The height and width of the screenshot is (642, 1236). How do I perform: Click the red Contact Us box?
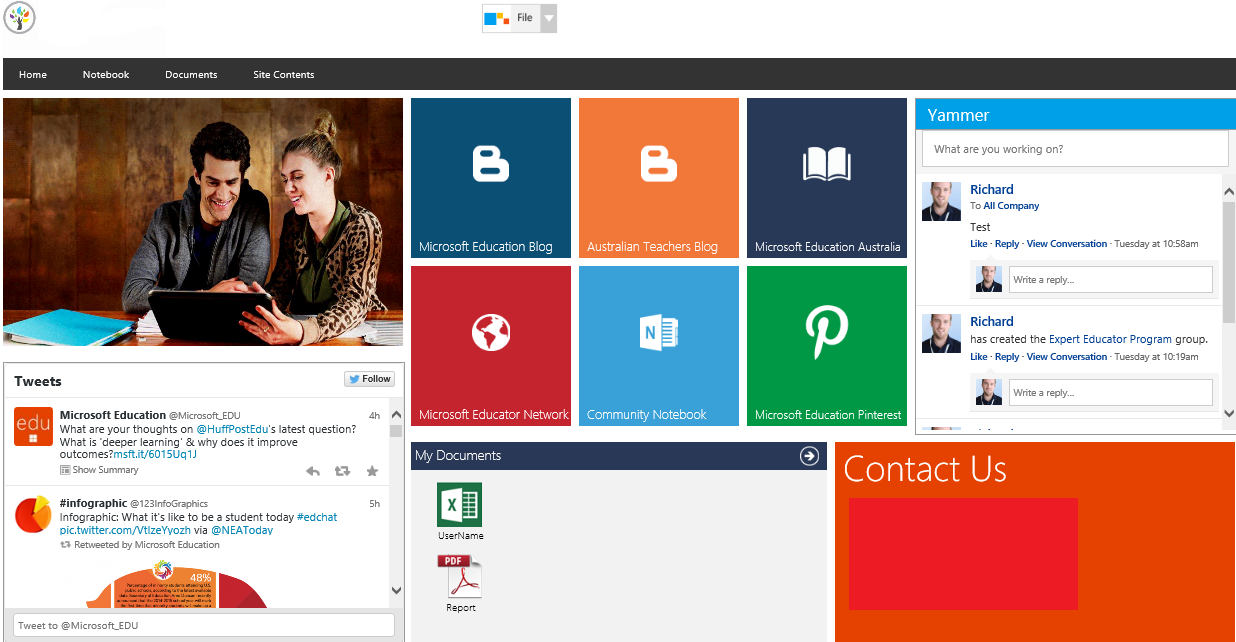[963, 554]
